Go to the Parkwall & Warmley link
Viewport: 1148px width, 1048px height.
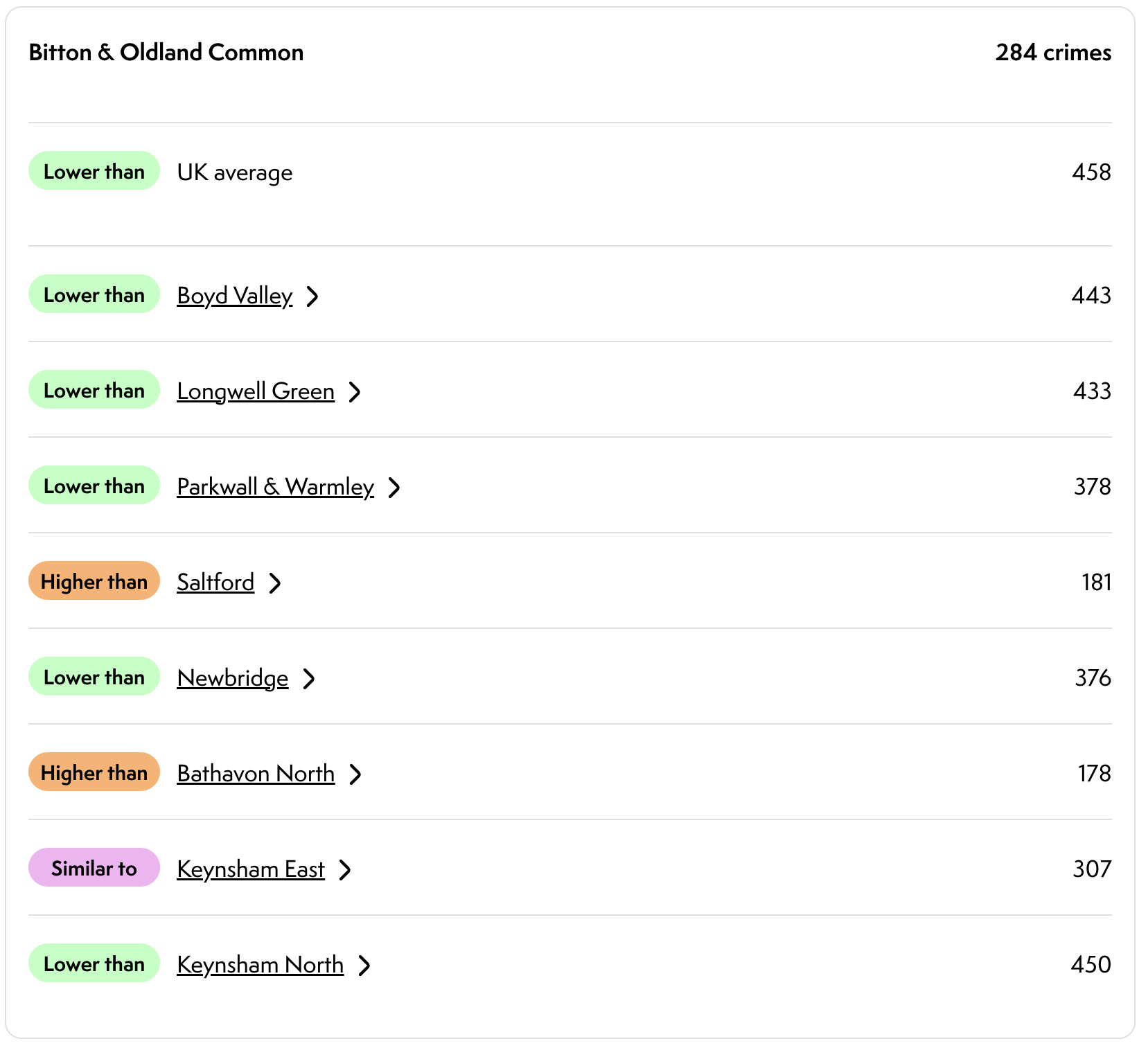[x=275, y=487]
